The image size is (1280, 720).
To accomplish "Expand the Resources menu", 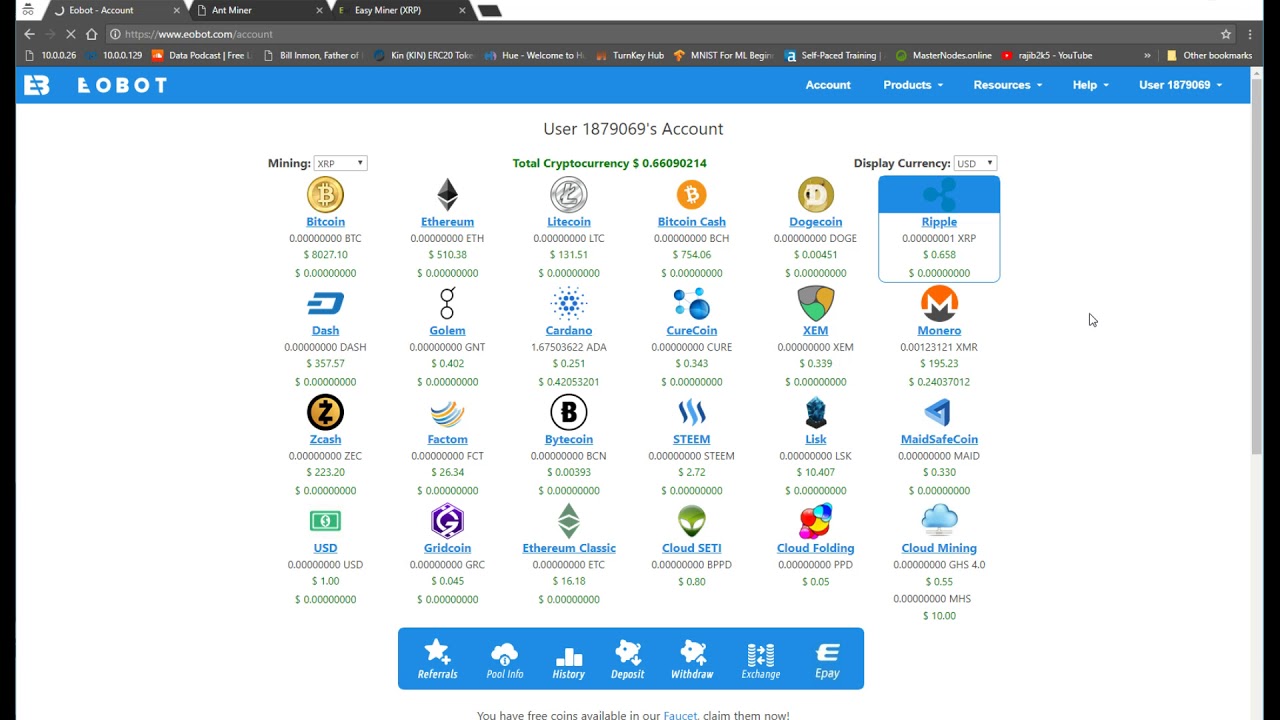I will tap(1008, 85).
